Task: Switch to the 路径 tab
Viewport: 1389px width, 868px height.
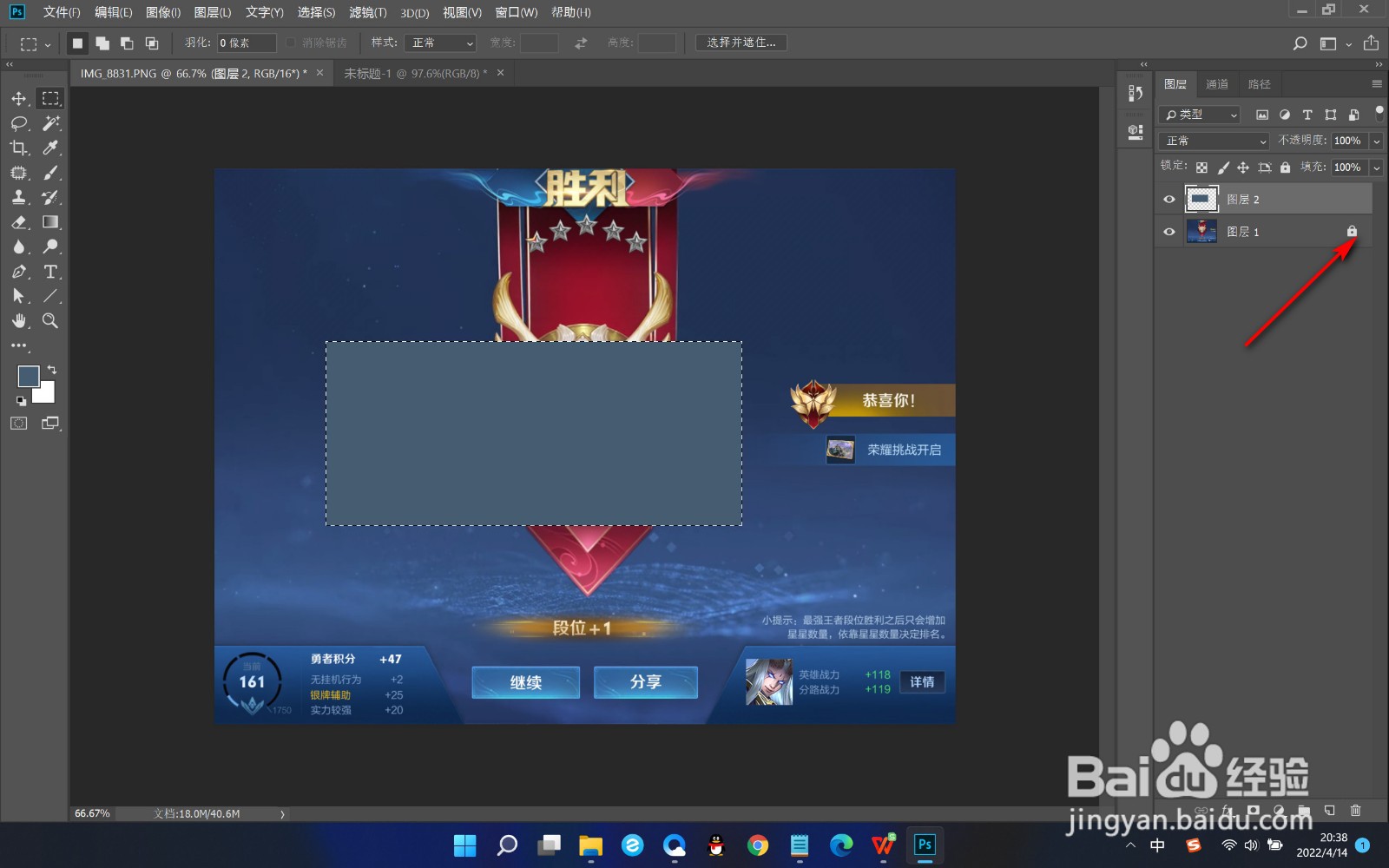Action: [1259, 84]
